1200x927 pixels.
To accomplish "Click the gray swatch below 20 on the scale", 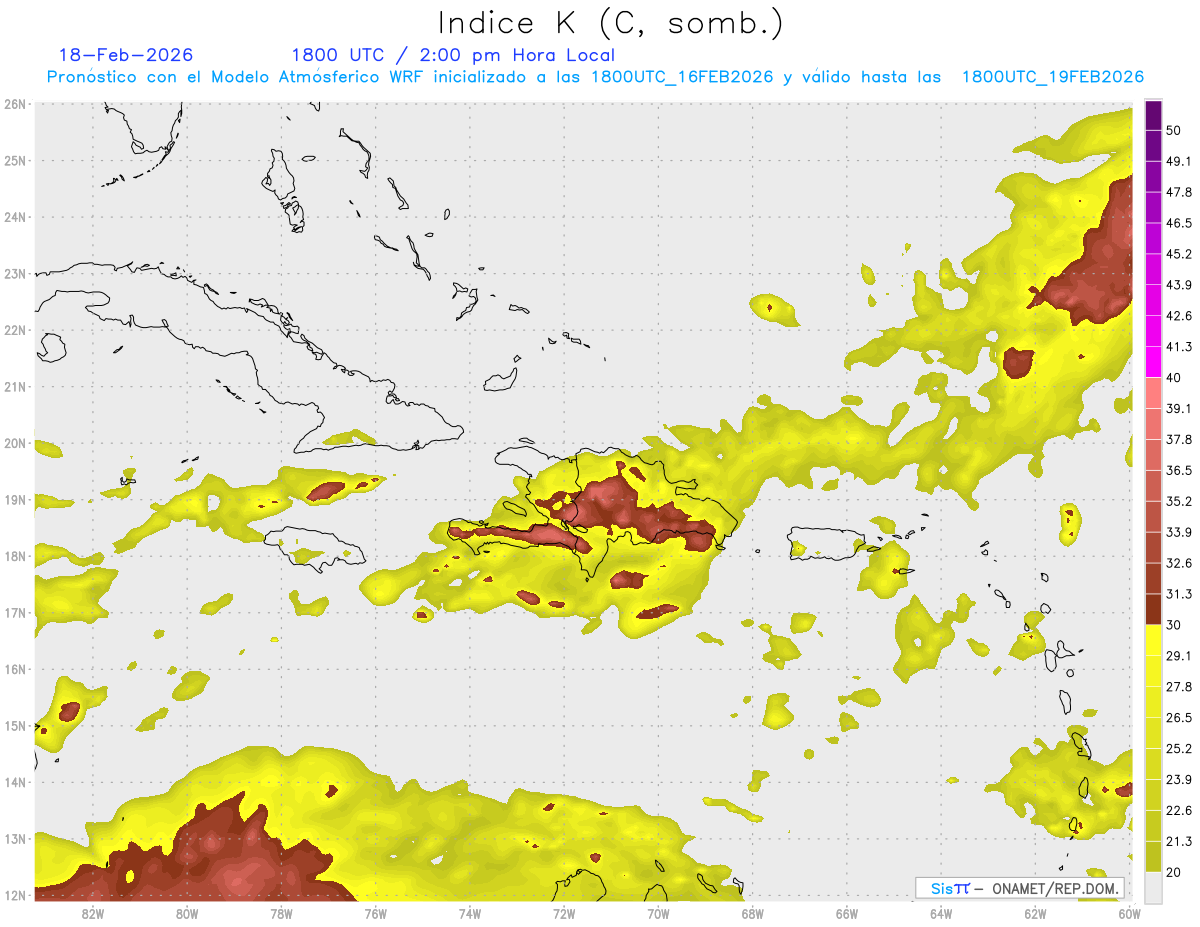I will coord(1153,887).
